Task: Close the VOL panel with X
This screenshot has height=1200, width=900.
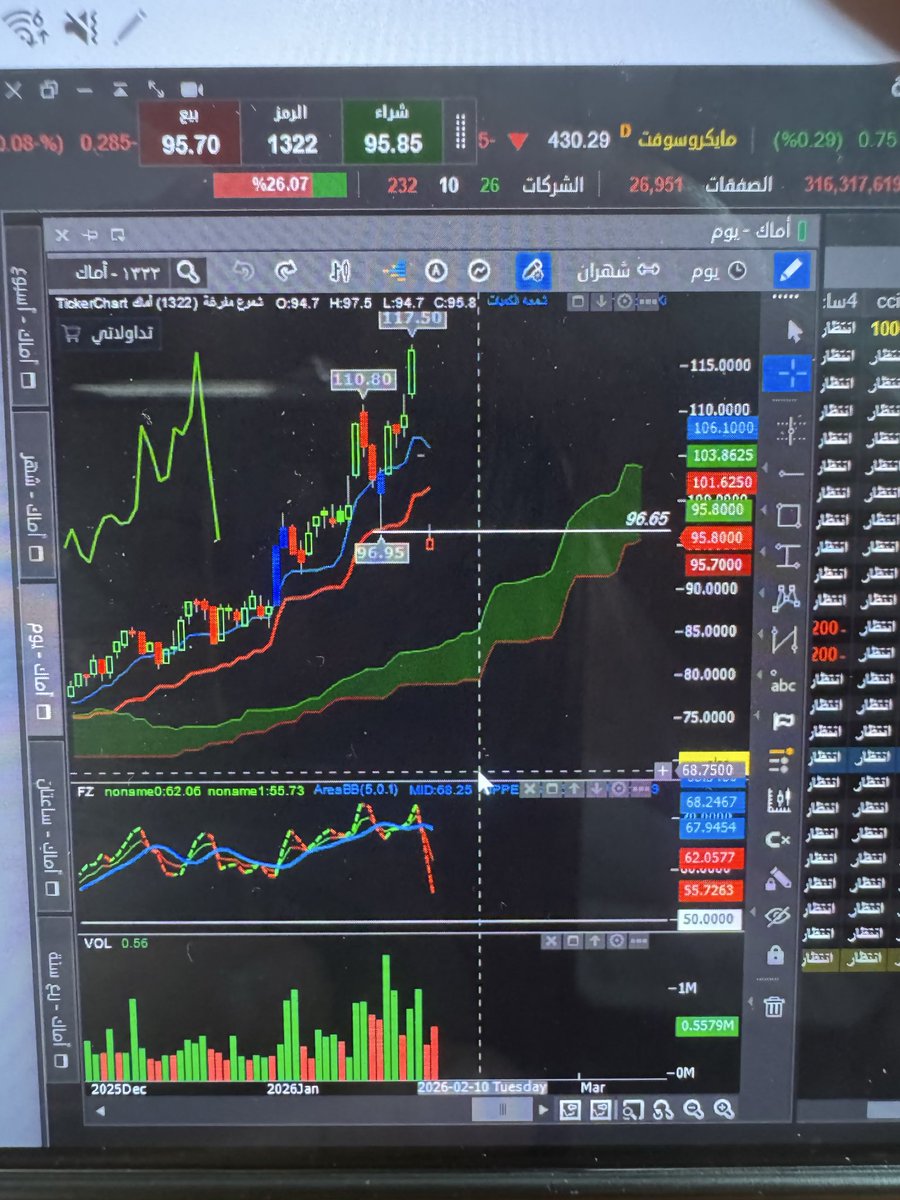Action: coord(551,941)
